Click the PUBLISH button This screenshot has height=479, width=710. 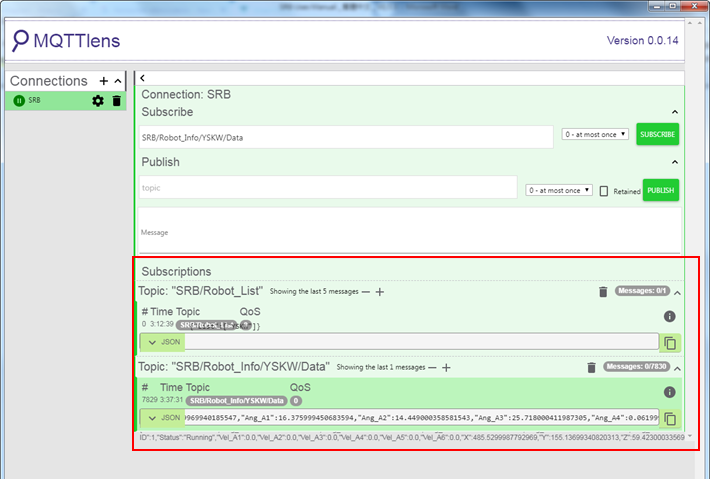(x=661, y=190)
